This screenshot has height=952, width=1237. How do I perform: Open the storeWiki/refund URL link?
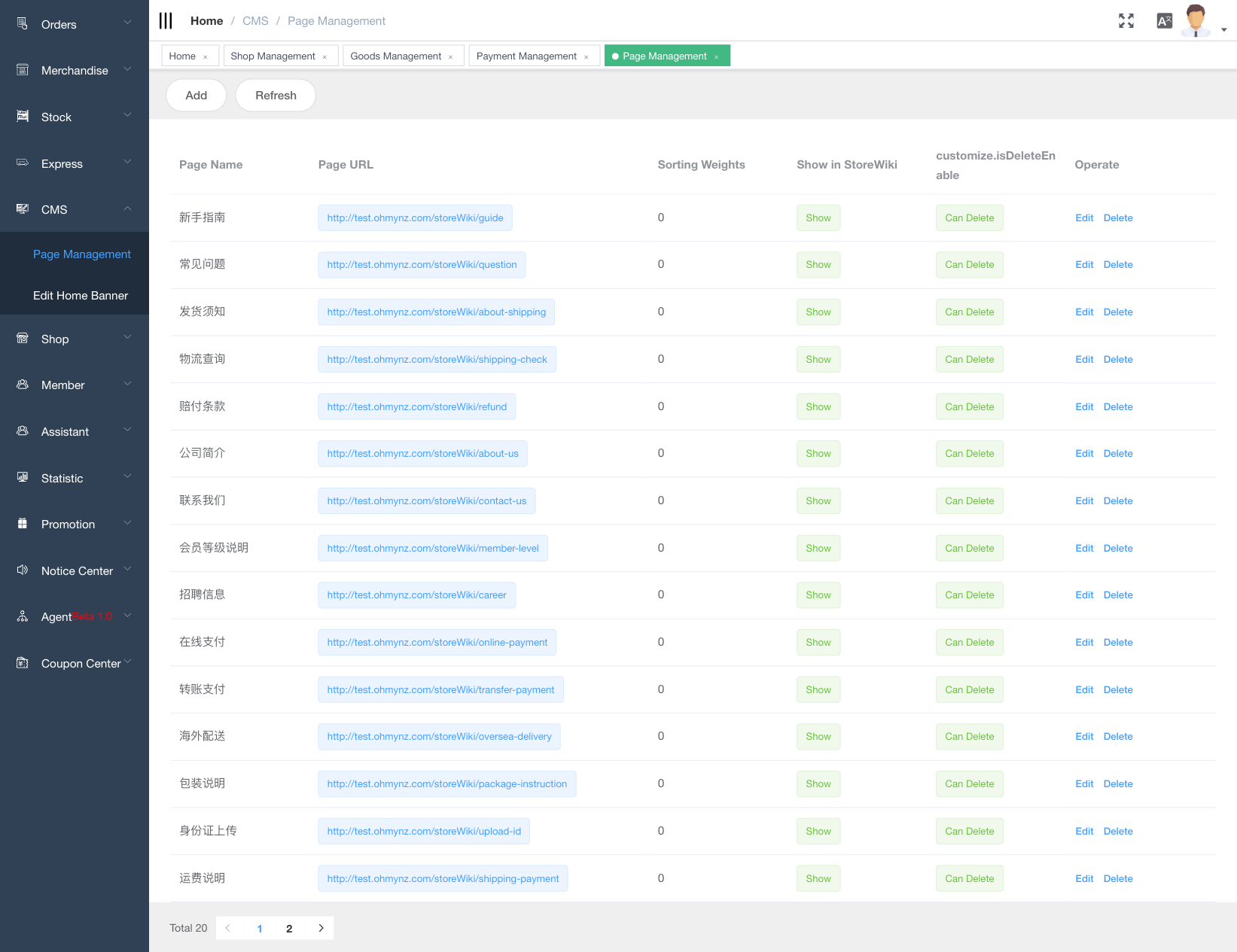coord(416,407)
